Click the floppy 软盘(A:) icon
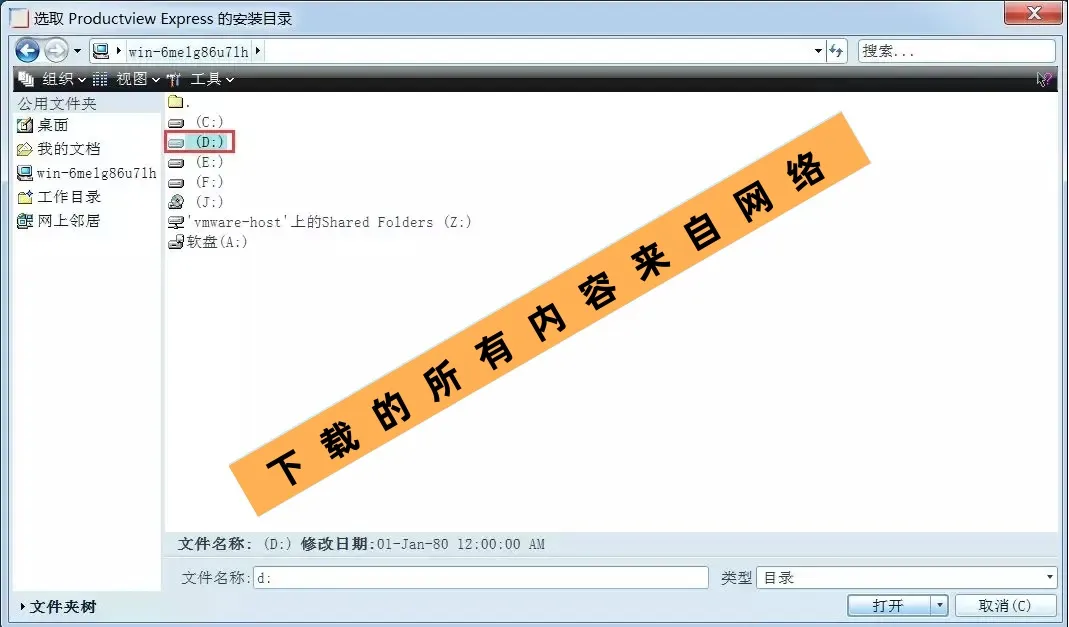This screenshot has width=1069, height=627. pos(176,242)
